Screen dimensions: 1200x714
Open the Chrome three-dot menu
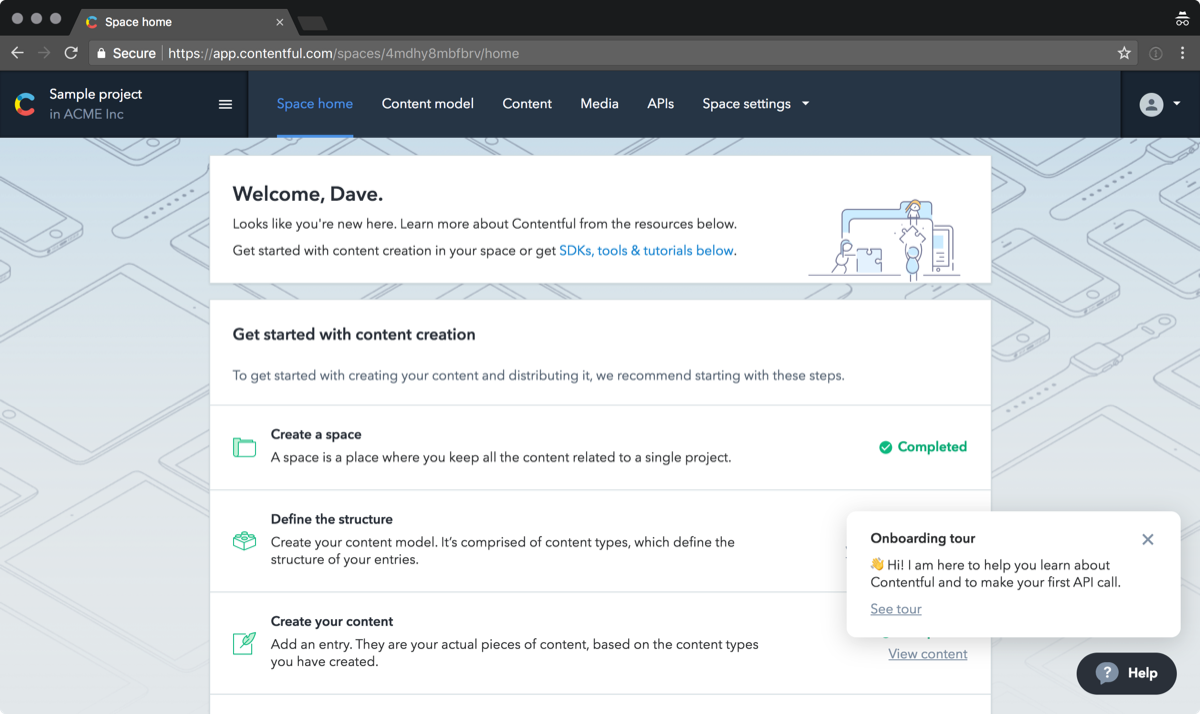pyautogui.click(x=1183, y=53)
